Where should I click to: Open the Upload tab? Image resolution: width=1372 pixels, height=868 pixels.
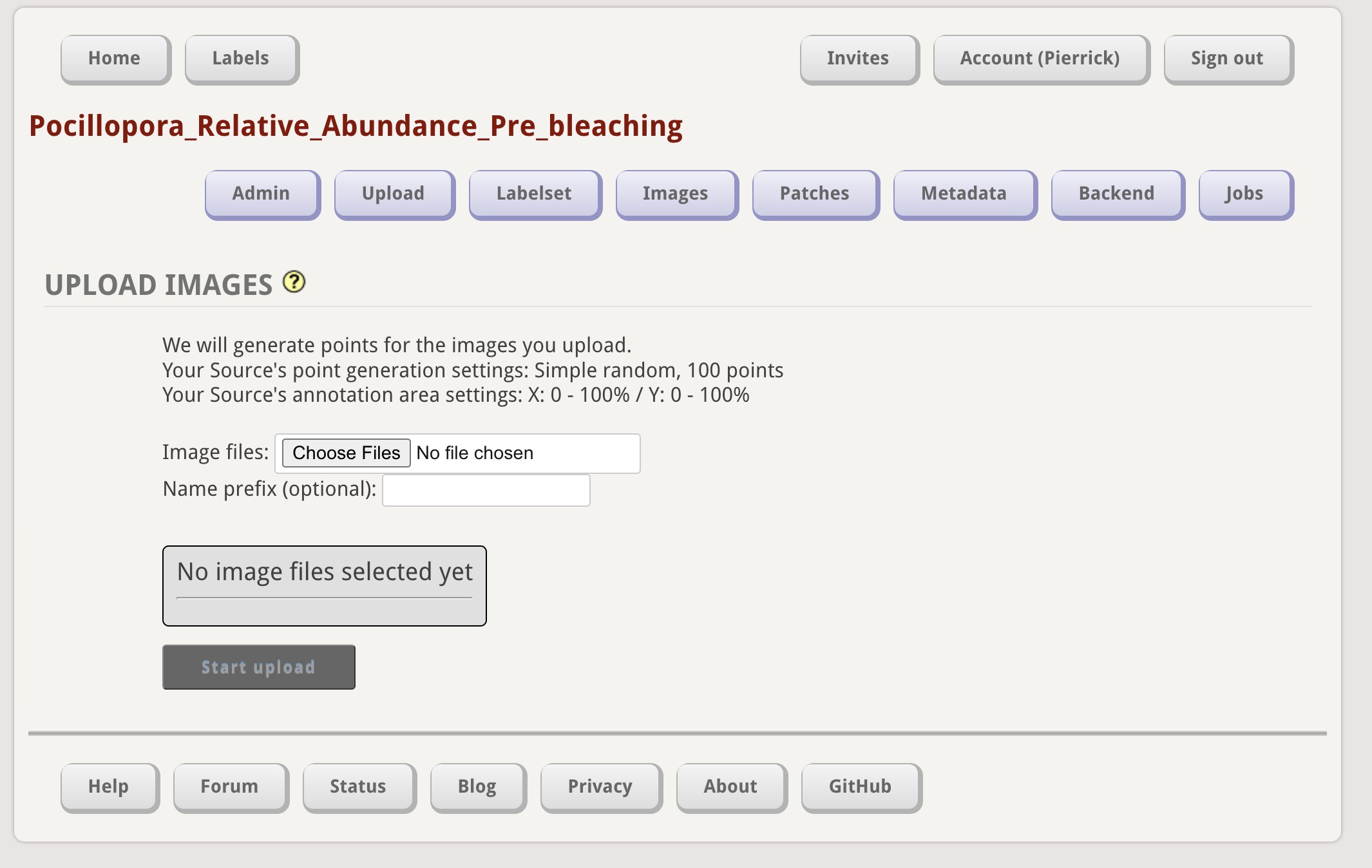(394, 194)
